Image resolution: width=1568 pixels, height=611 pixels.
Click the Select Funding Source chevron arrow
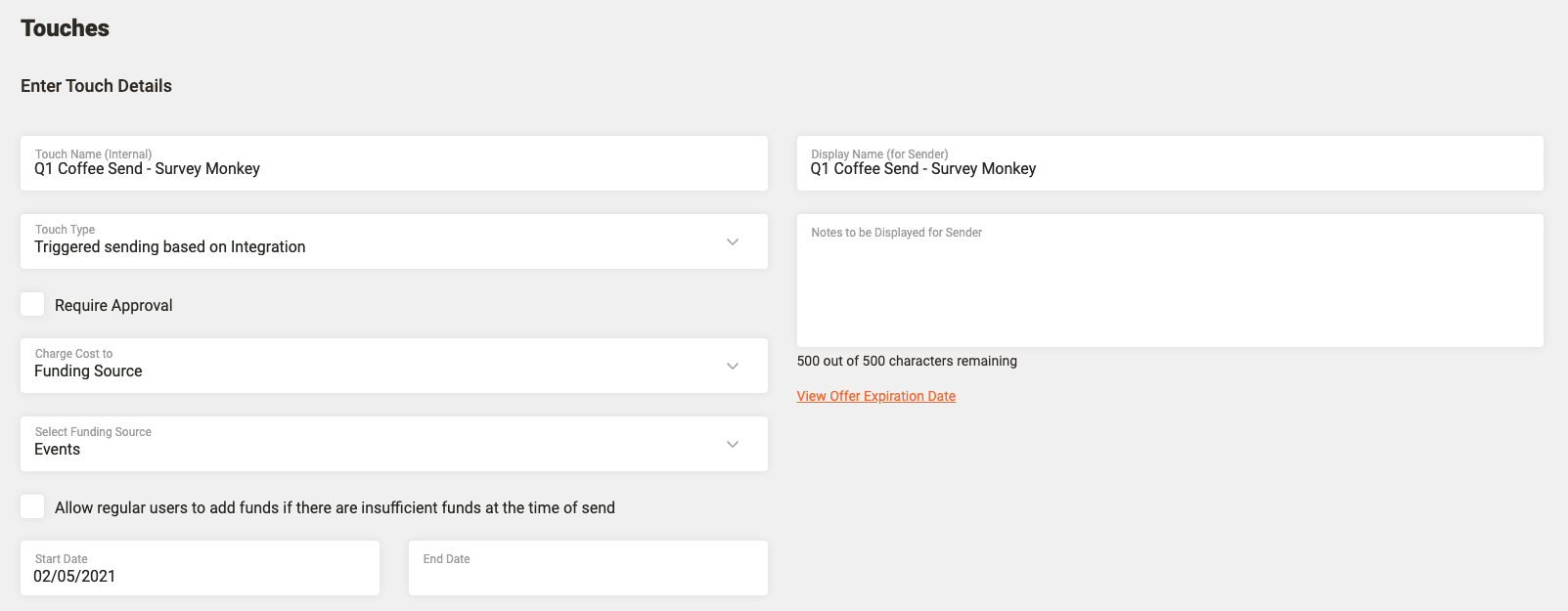pos(733,445)
